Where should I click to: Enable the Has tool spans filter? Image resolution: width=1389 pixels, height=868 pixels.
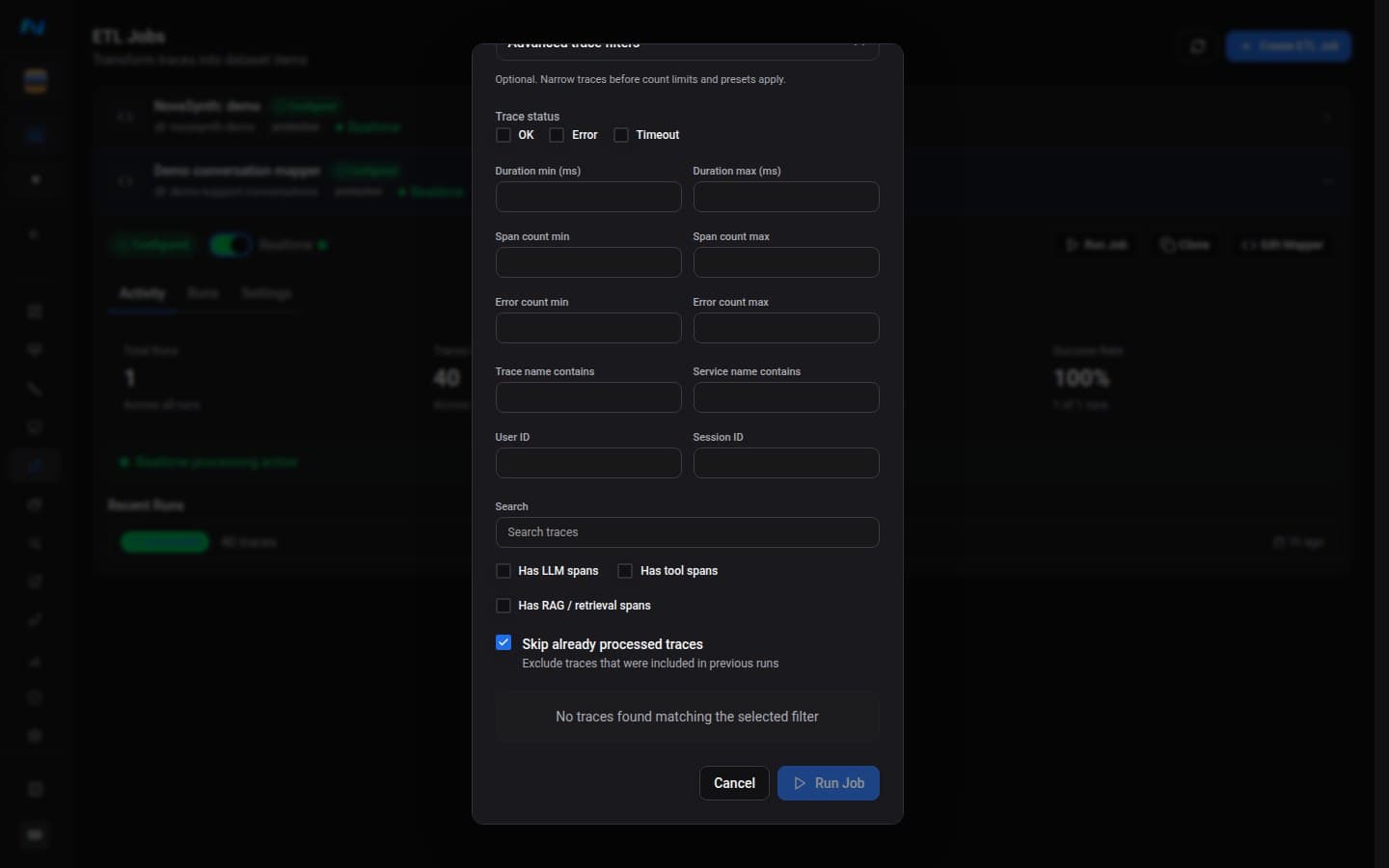625,571
